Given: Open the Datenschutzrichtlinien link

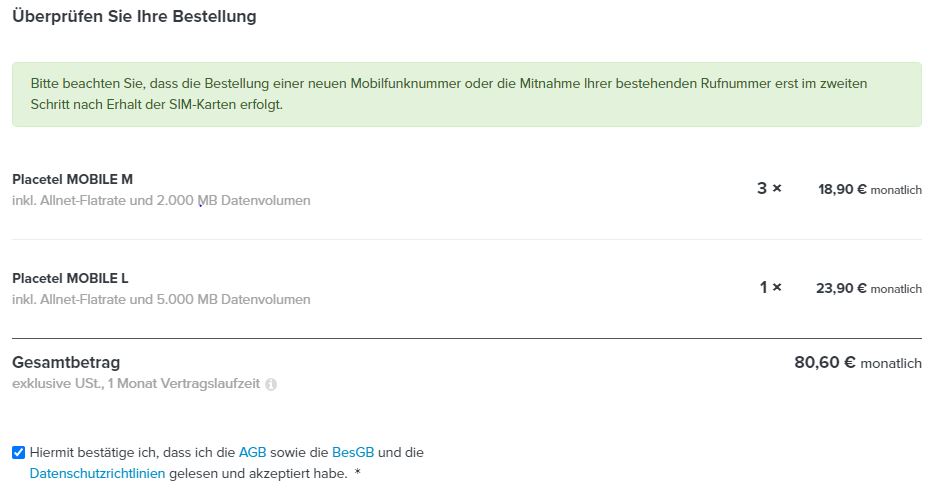Looking at the screenshot, I should [97, 474].
